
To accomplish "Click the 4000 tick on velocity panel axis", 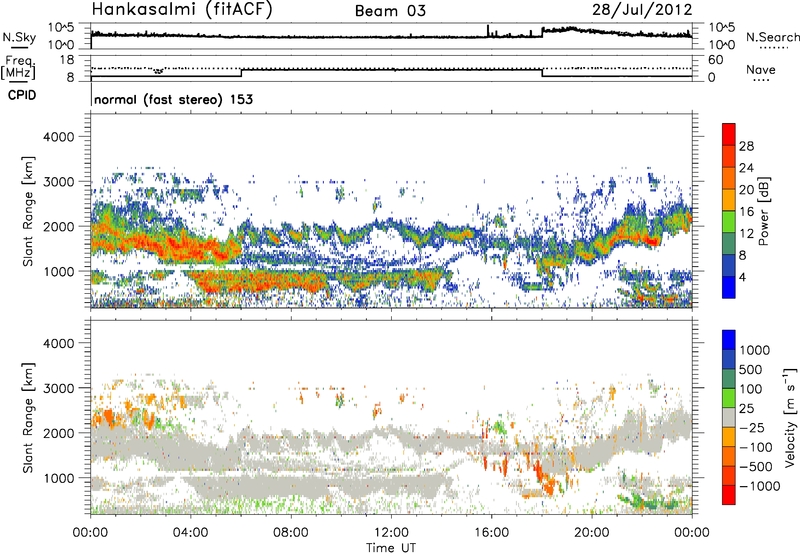I will pyautogui.click(x=58, y=343).
